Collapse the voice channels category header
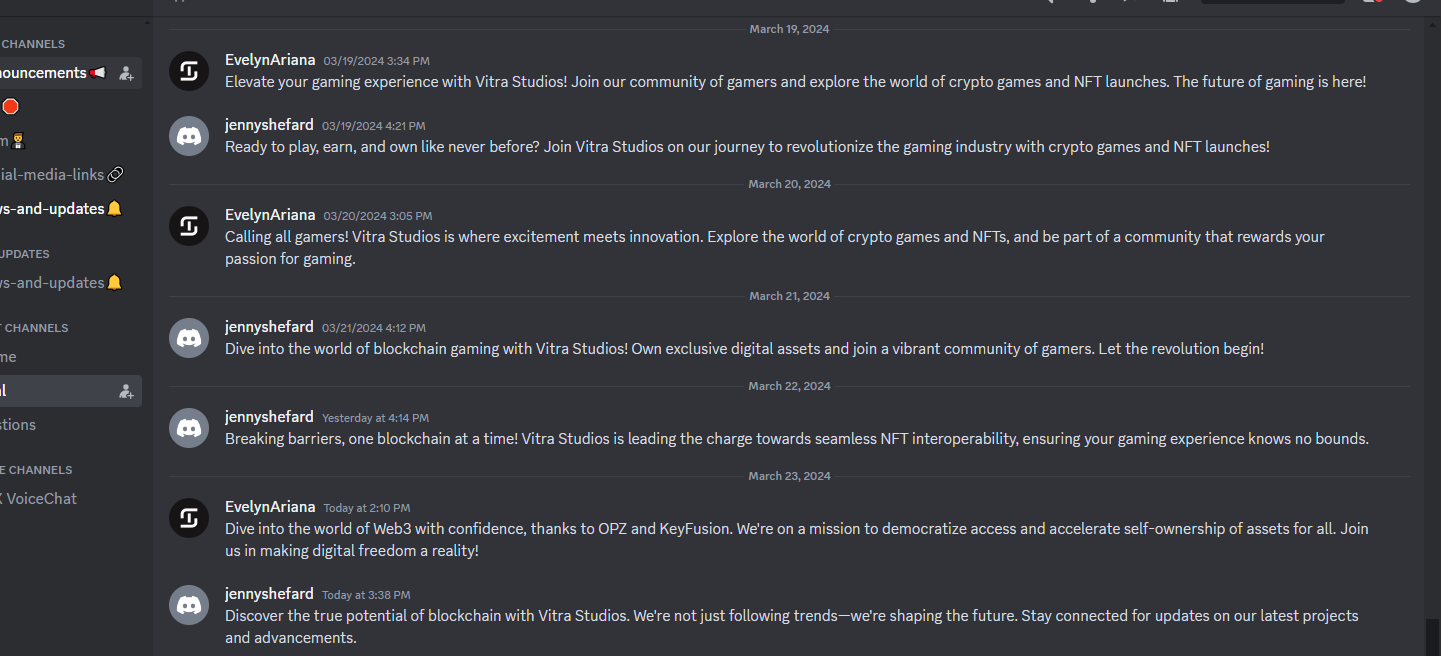This screenshot has height=656, width=1441. 36,470
